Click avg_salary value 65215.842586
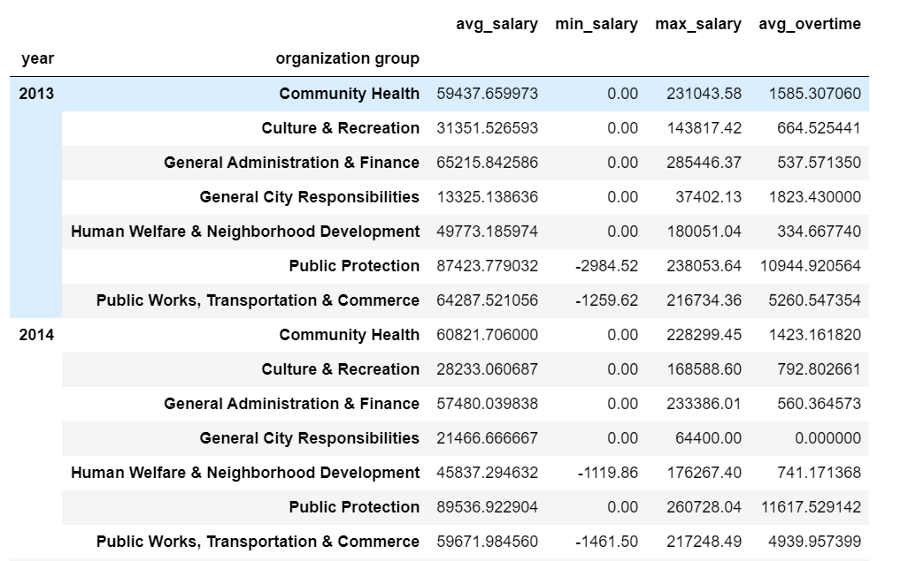This screenshot has width=900, height=561. point(487,163)
